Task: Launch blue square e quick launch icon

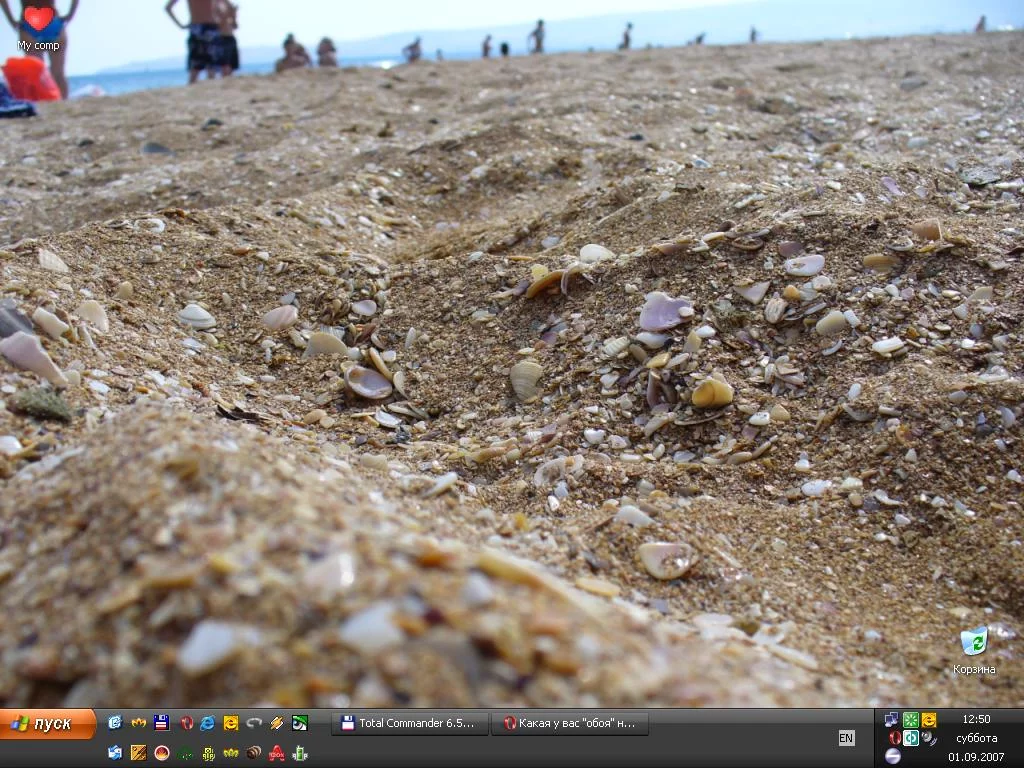Action: pyautogui.click(x=115, y=722)
